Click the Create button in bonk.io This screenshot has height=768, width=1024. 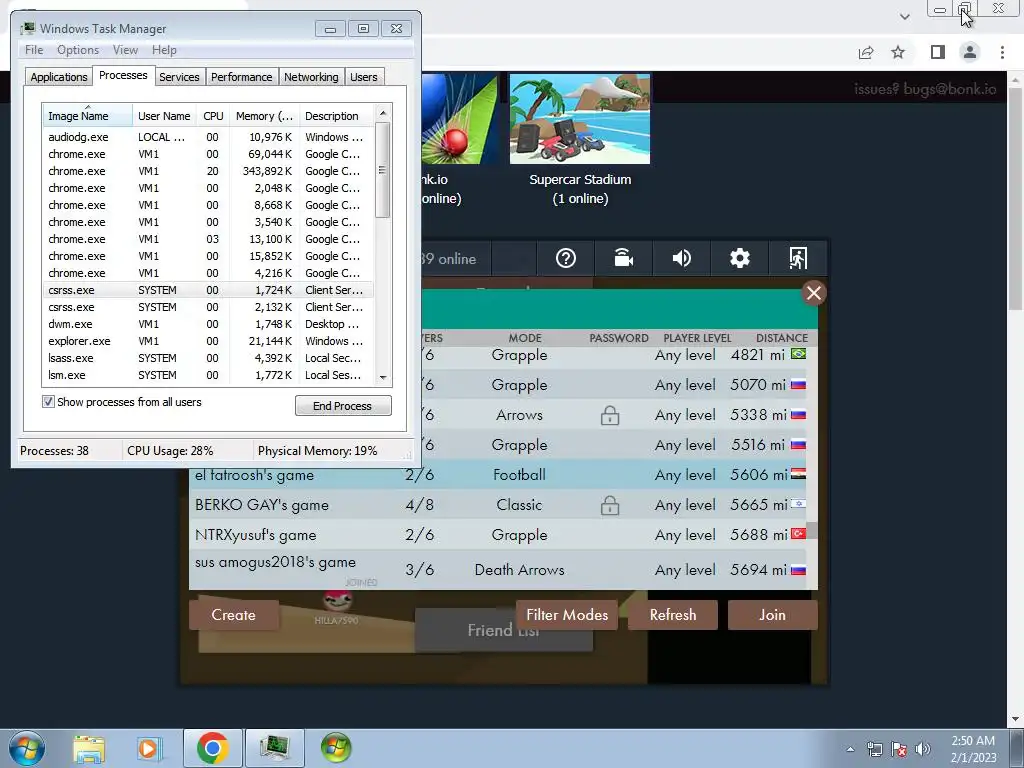pos(234,615)
